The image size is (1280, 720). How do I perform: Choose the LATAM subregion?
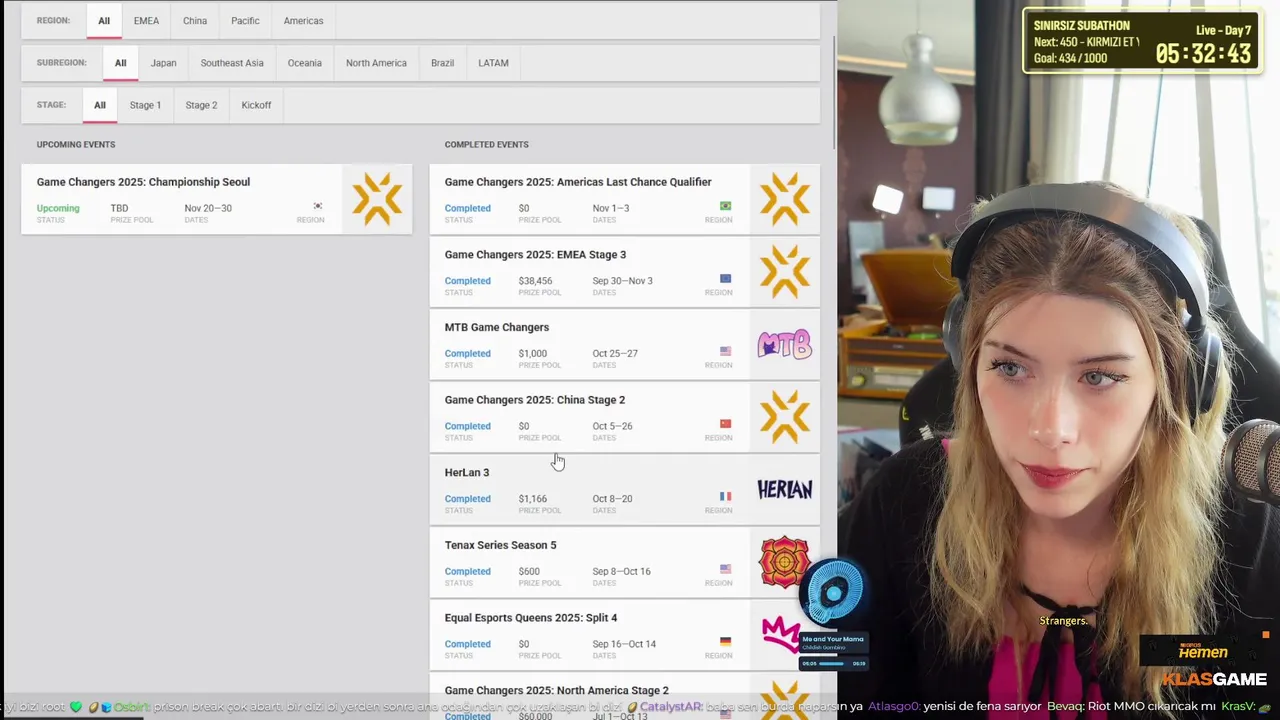[x=493, y=63]
